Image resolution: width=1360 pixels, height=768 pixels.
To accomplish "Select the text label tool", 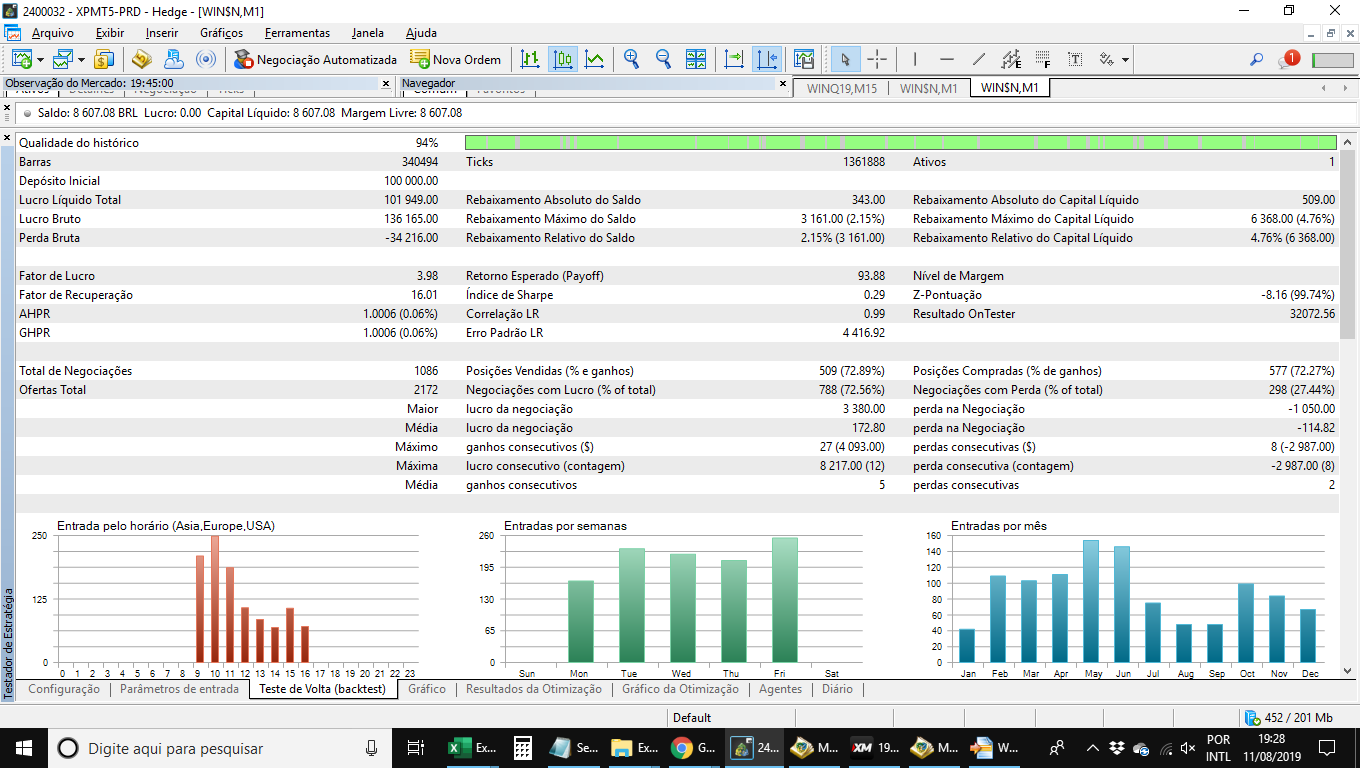I will point(1075,59).
